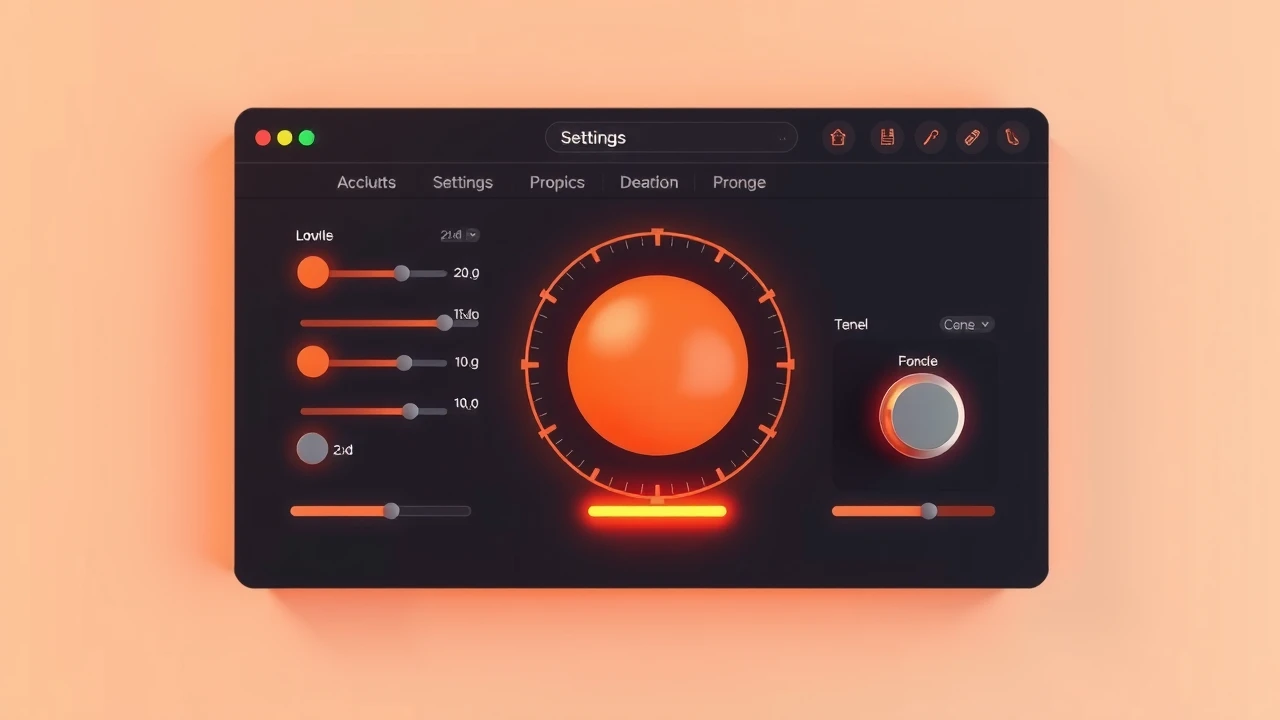Open the Deation tab
Viewport: 1280px width, 720px height.
coord(649,182)
